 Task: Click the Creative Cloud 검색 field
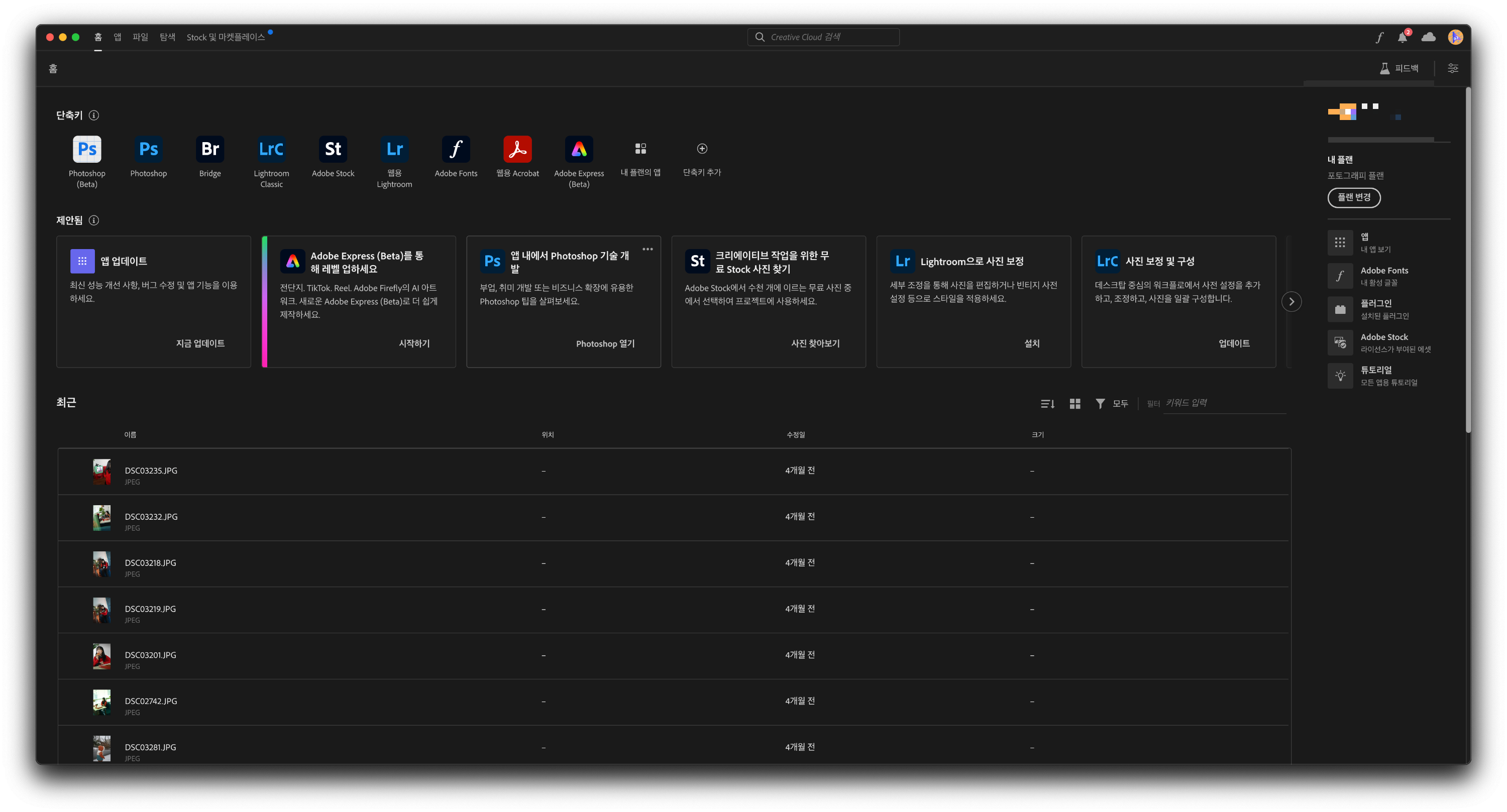(x=823, y=38)
